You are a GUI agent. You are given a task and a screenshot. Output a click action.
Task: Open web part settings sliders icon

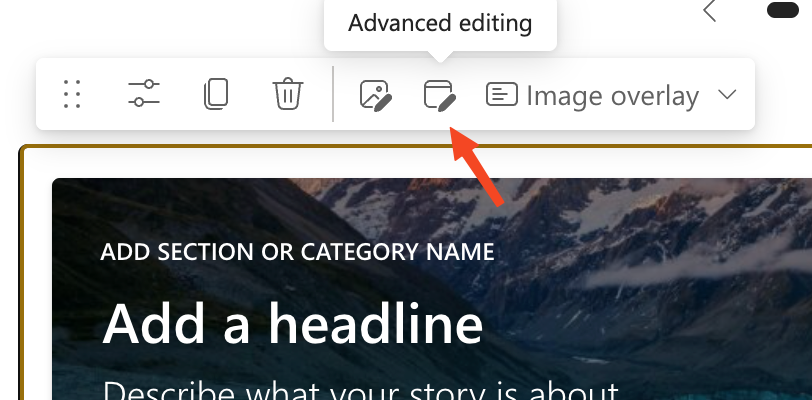(x=144, y=95)
